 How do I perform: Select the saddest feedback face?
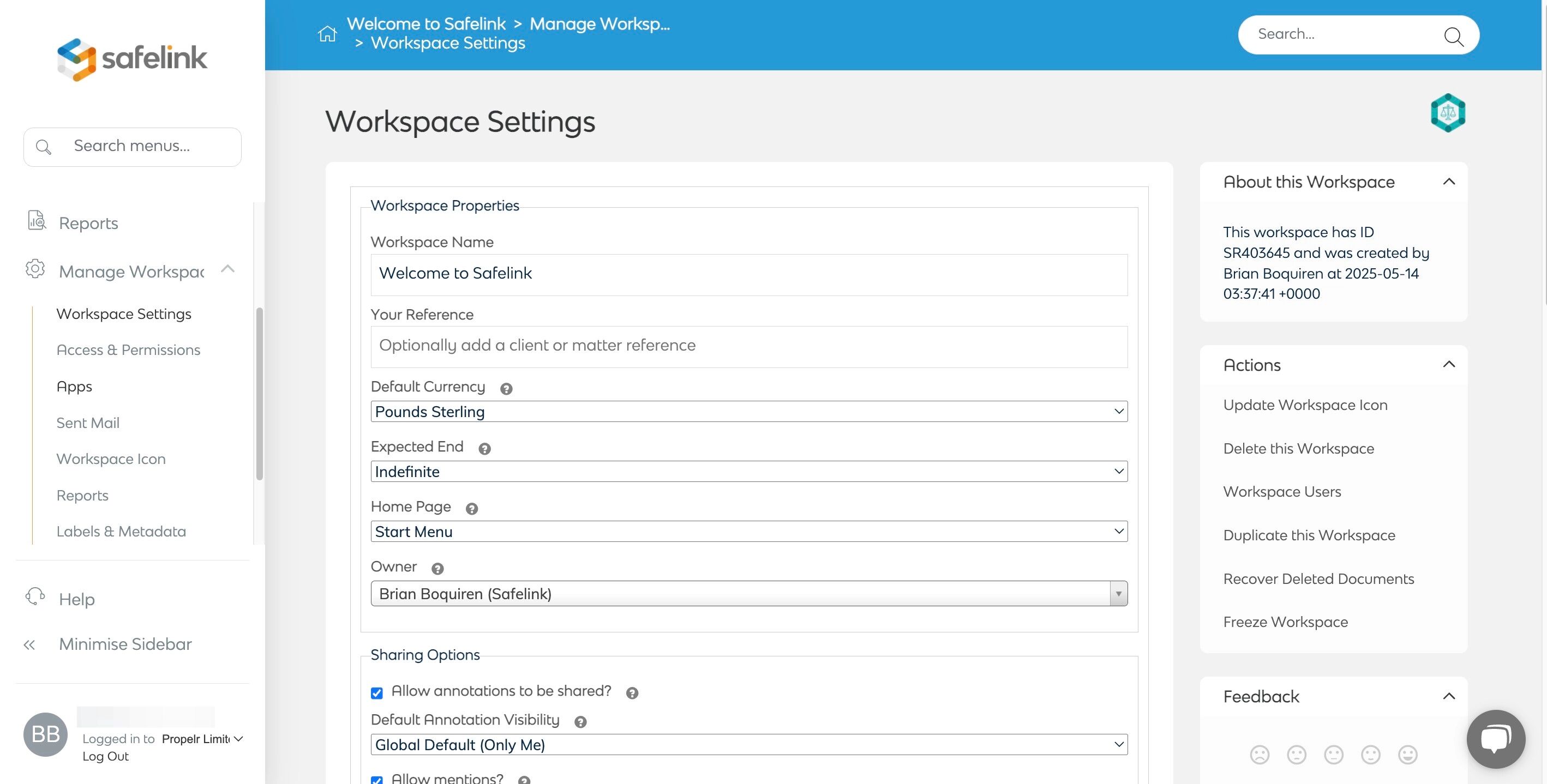(x=1260, y=755)
